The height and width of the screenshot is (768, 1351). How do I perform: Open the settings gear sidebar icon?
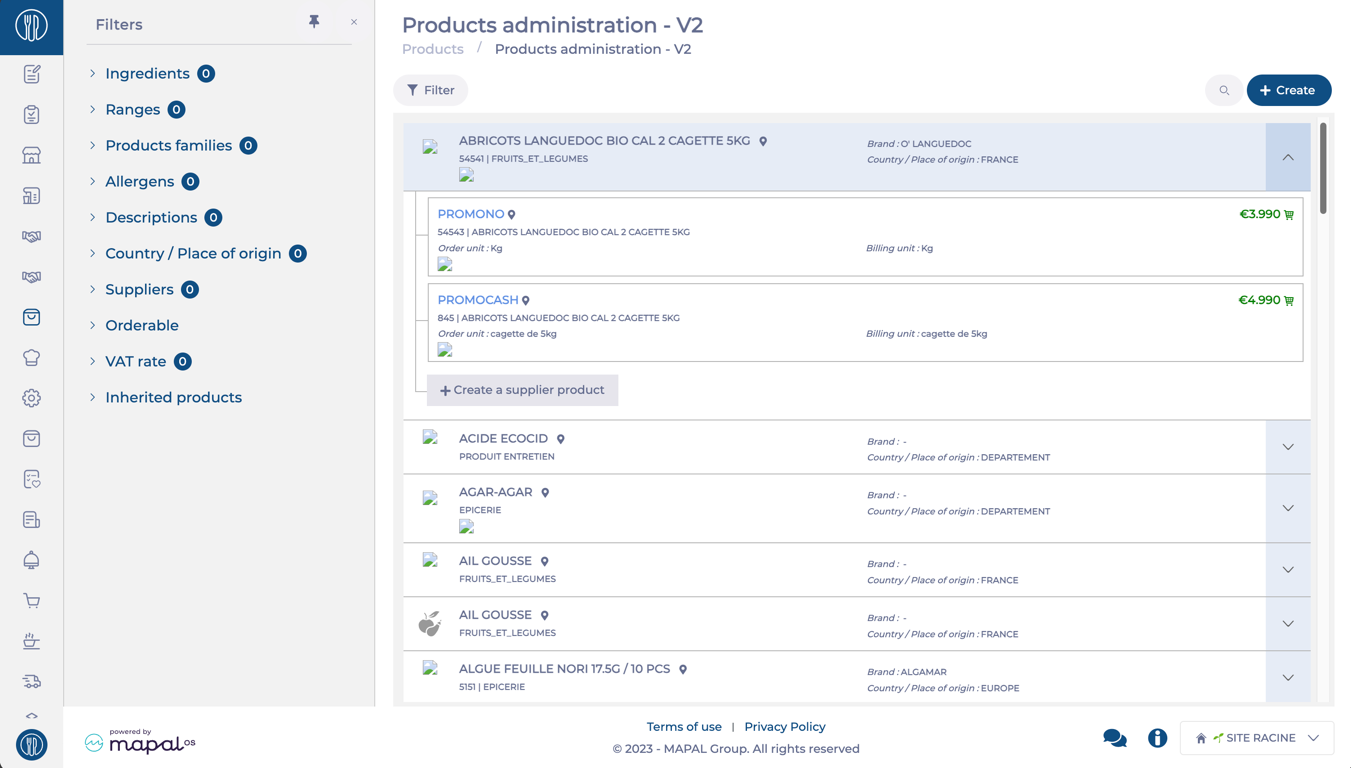(31, 398)
